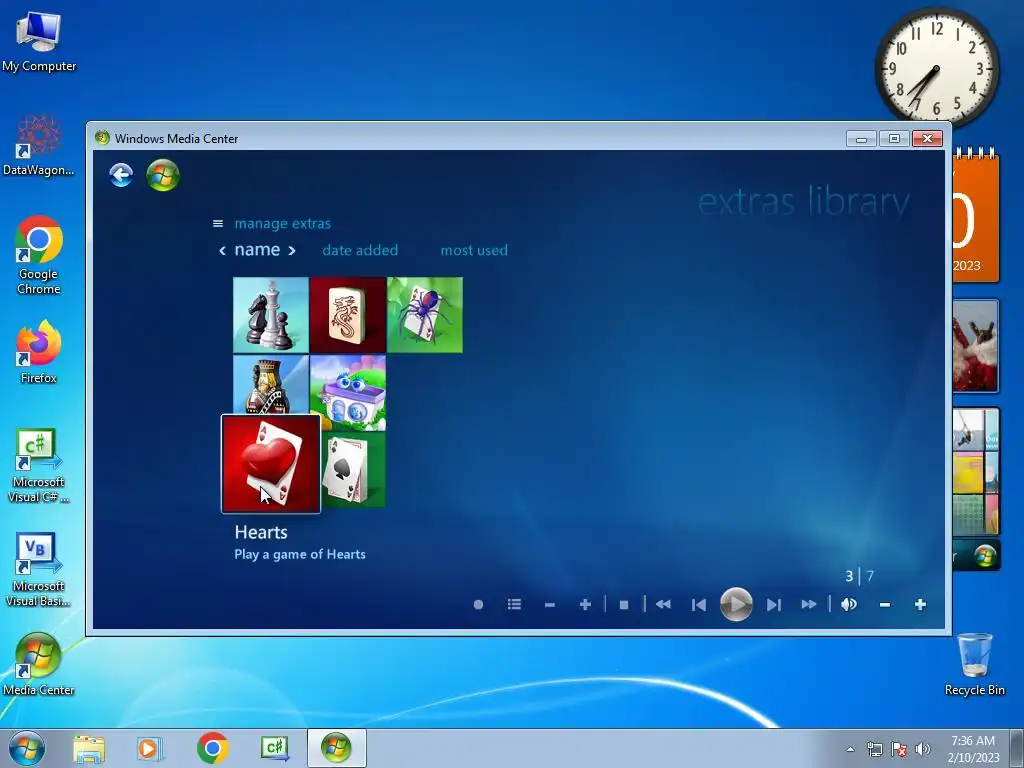Image resolution: width=1024 pixels, height=768 pixels.
Task: Click the Windows Media Center title bar icon
Action: coord(102,138)
